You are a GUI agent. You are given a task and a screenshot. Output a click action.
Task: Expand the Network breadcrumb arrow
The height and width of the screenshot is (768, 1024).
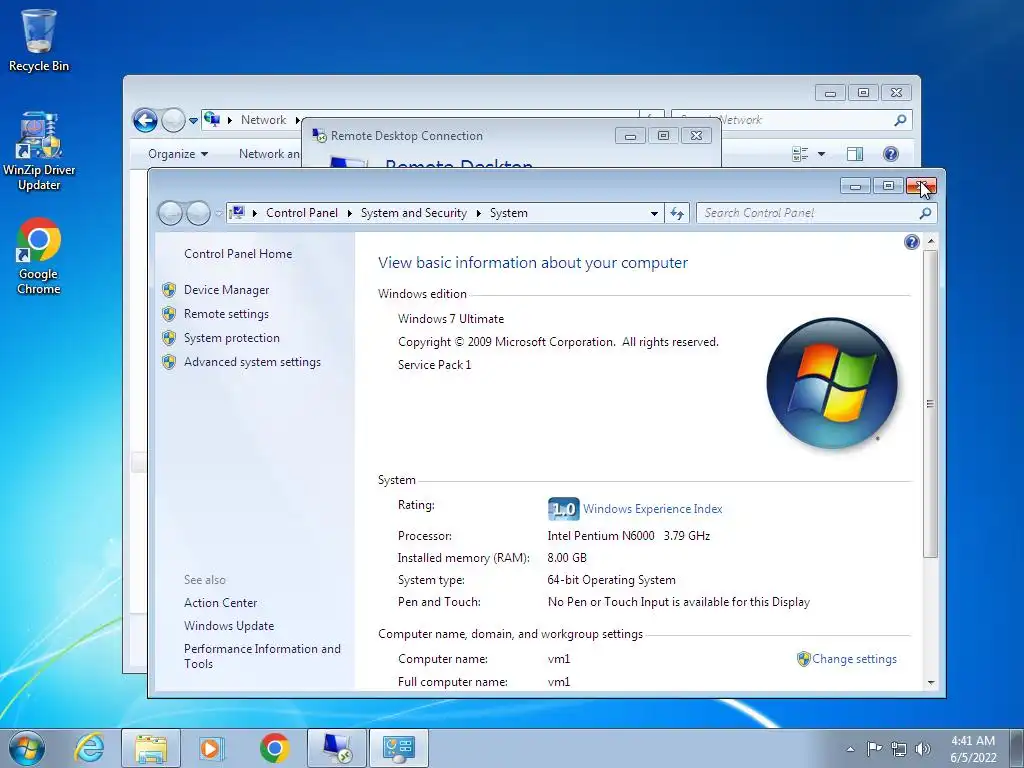[x=296, y=120]
